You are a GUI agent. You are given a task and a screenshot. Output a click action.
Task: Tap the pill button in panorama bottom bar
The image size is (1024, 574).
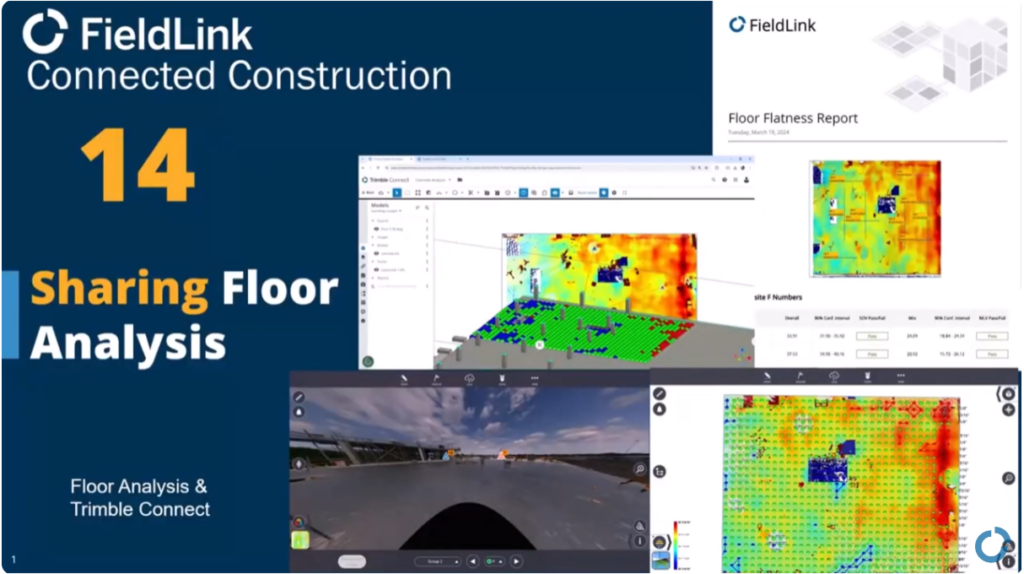[351, 561]
